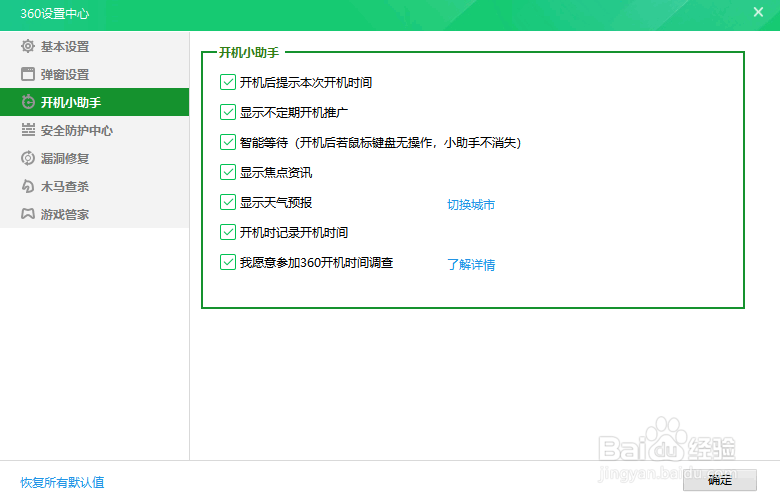This screenshot has height=500, width=780.
Task: Click the 了解详情 link
Action: (x=471, y=264)
